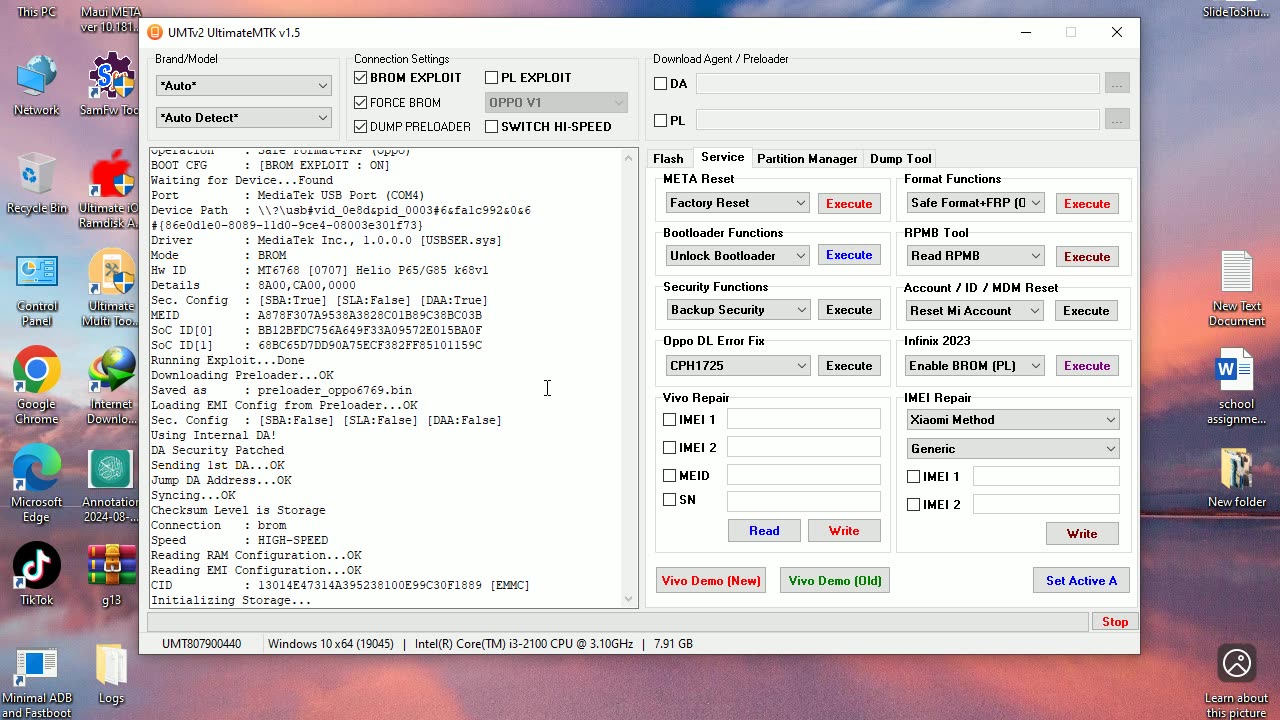The image size is (1280, 720).
Task: Check the PL download agent checkbox
Action: [x=660, y=120]
